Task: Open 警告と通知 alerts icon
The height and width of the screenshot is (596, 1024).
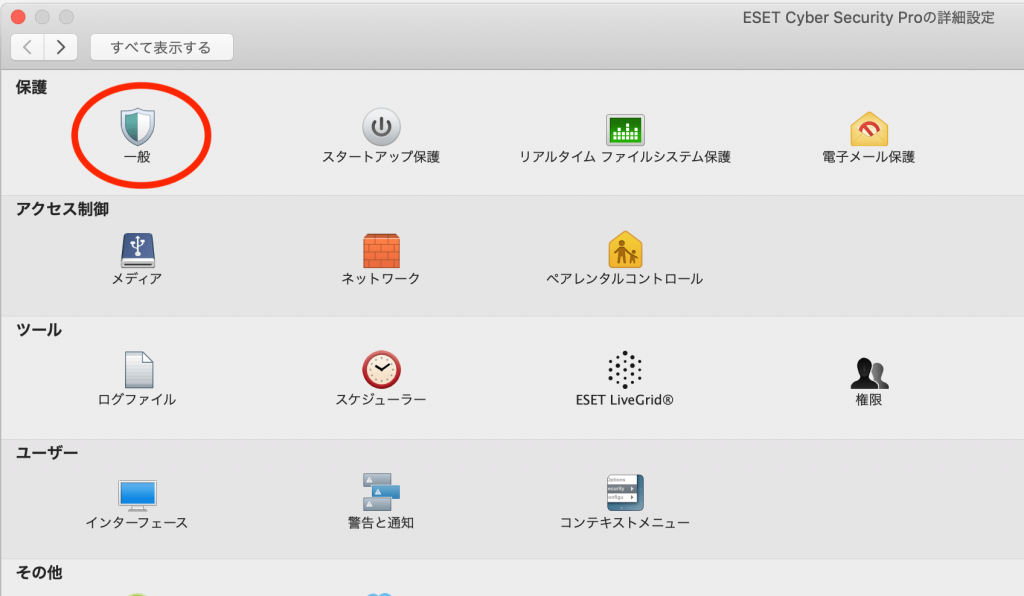Action: (x=381, y=492)
